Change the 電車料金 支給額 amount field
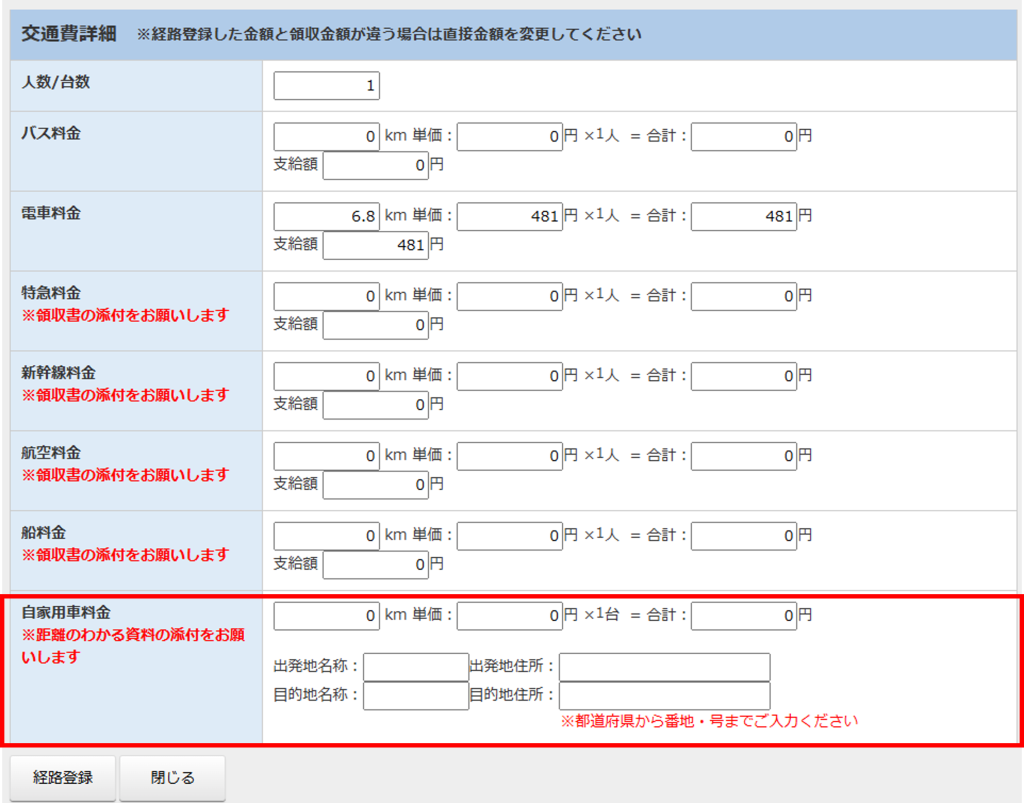 [376, 245]
